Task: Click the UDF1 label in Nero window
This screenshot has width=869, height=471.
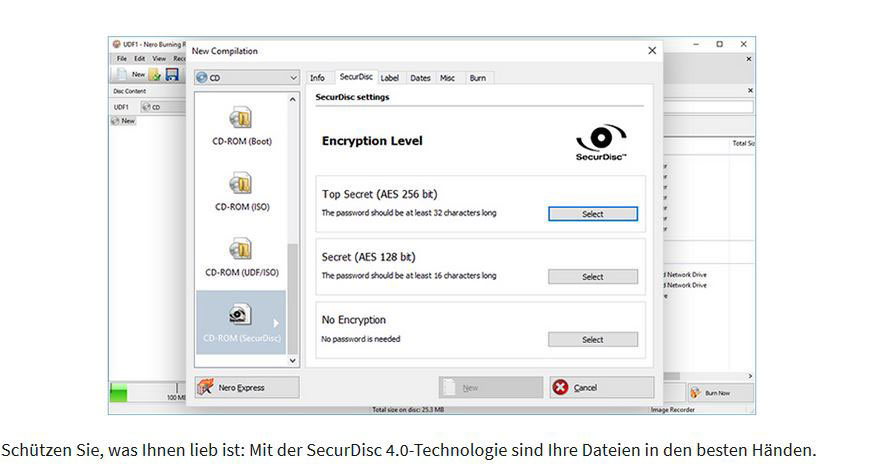Action: [121, 107]
